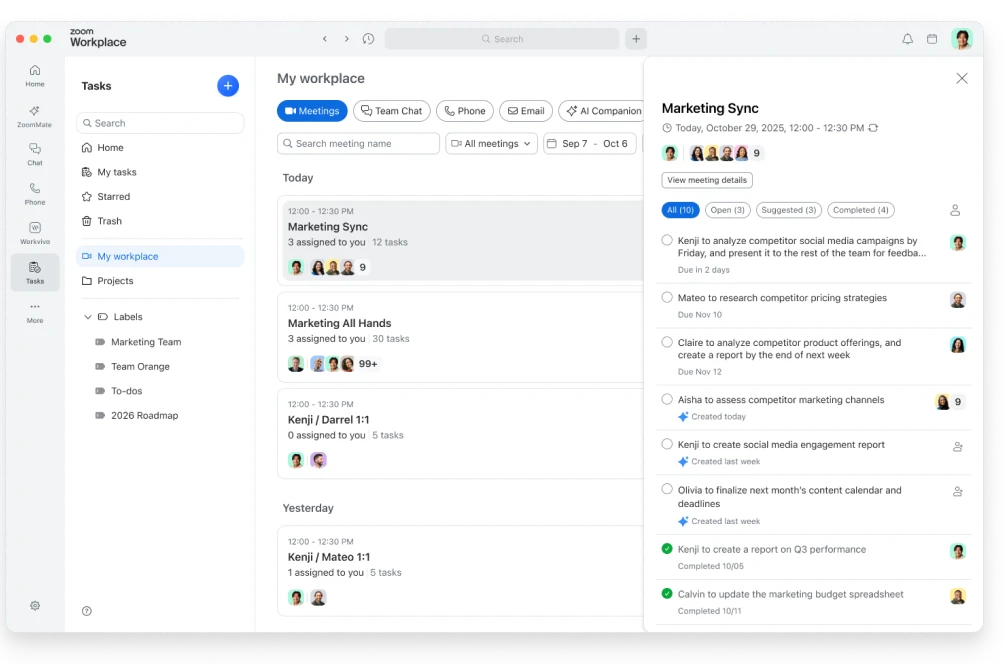Screen dimensions: 1004x664
Task: Open Workvivo in the left rail
Action: click(x=35, y=233)
